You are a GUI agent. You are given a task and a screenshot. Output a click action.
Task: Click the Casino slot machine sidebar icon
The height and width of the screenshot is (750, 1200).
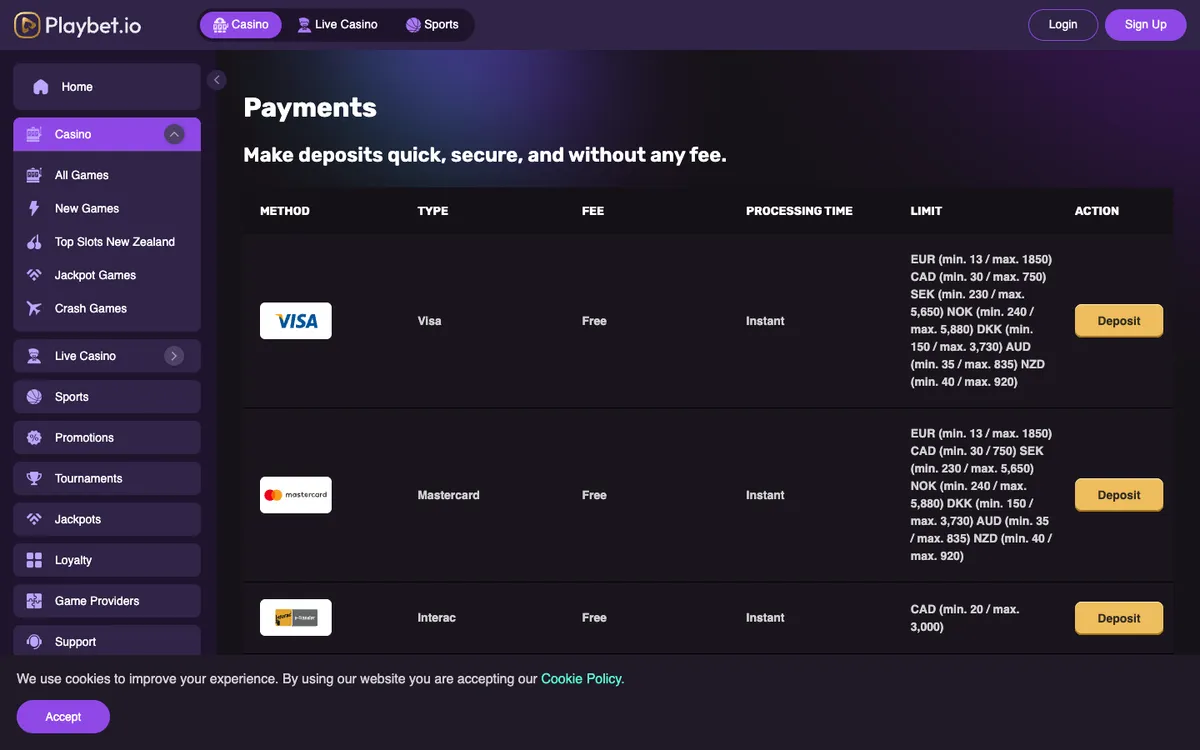pos(34,134)
